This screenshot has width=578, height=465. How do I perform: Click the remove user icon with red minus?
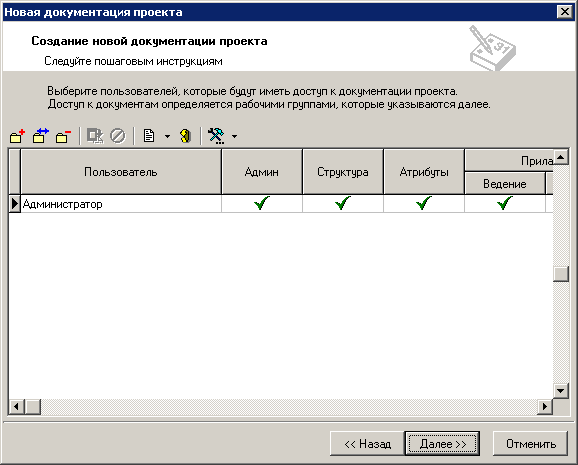tap(63, 136)
